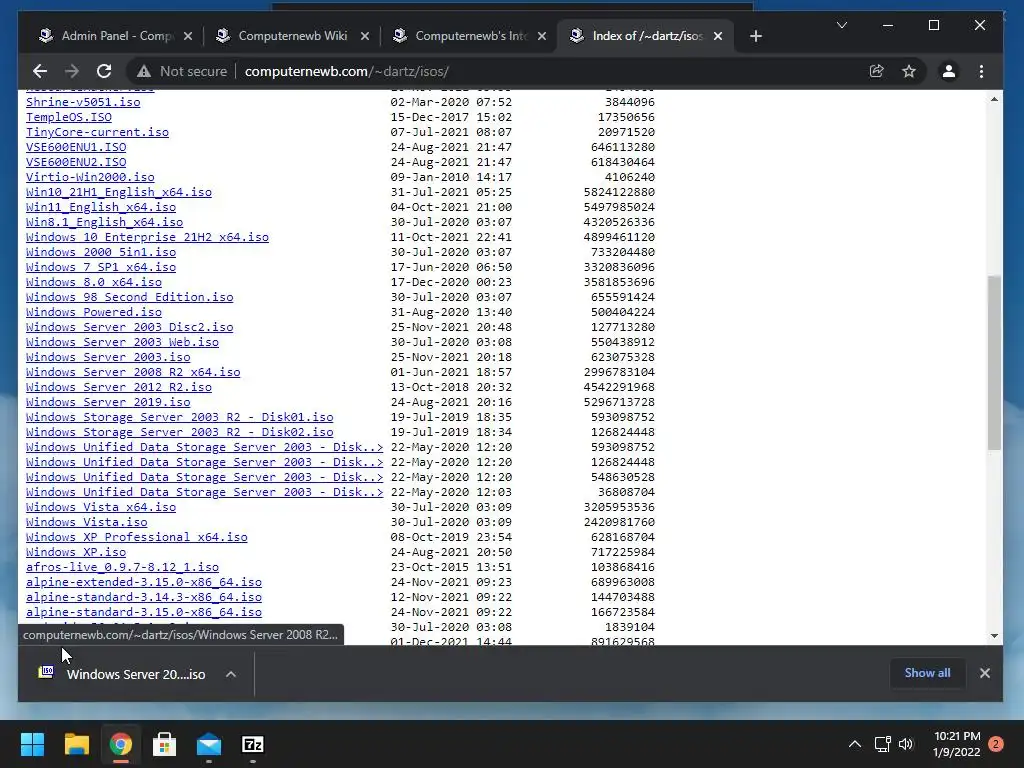Click the page scrollbar up arrow
Screen dimensions: 1024x768
(x=994, y=99)
